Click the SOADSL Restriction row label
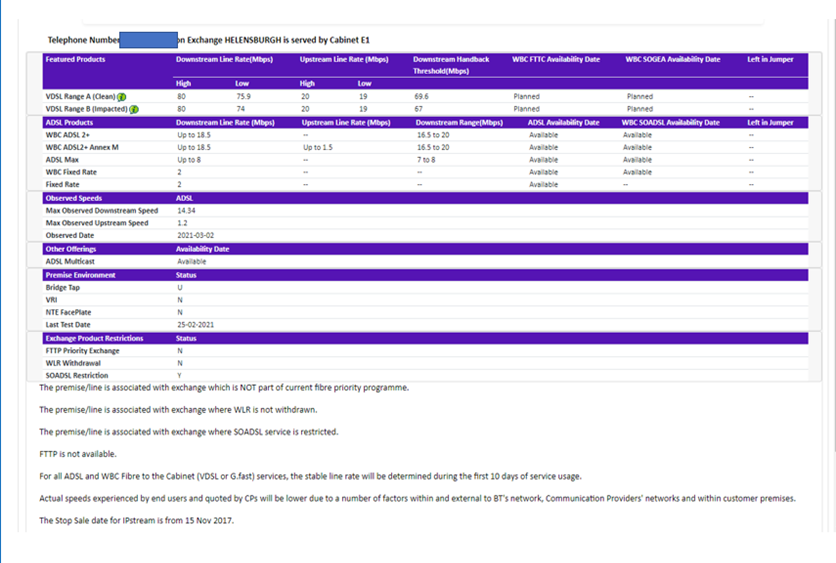This screenshot has height=563, width=836. pos(76,376)
